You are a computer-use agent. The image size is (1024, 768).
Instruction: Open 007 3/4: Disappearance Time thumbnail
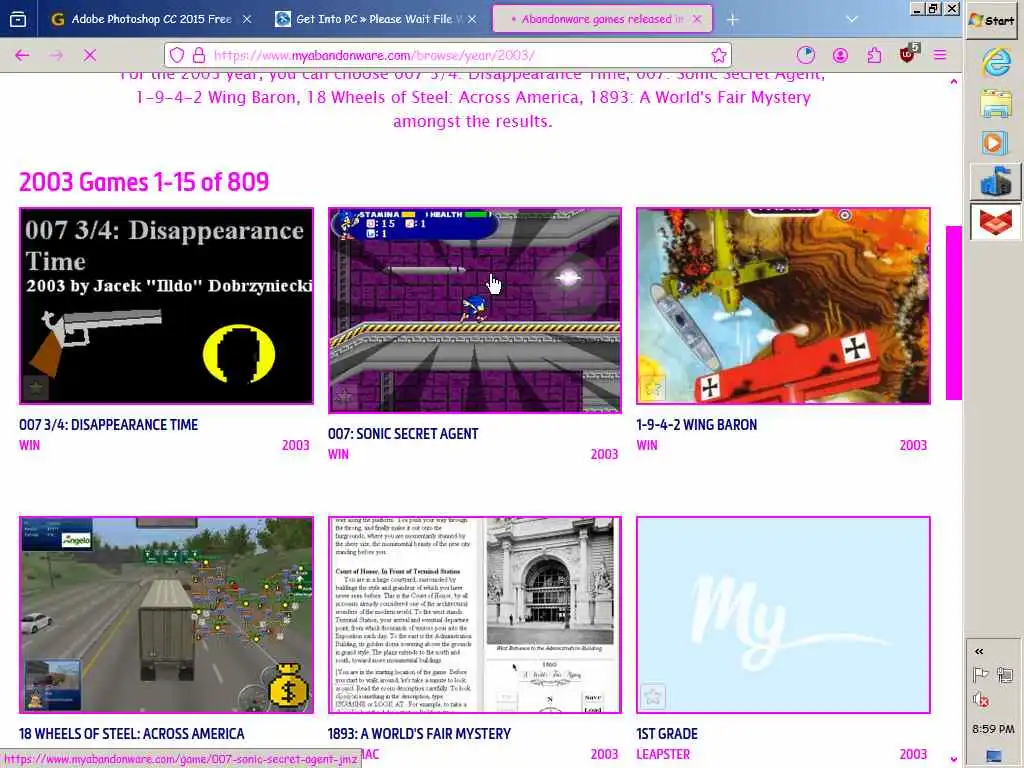tap(167, 306)
